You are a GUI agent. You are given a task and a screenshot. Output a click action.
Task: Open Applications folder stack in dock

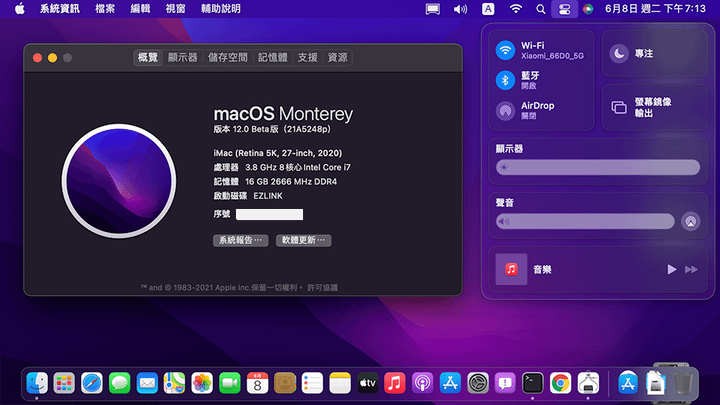[x=628, y=383]
